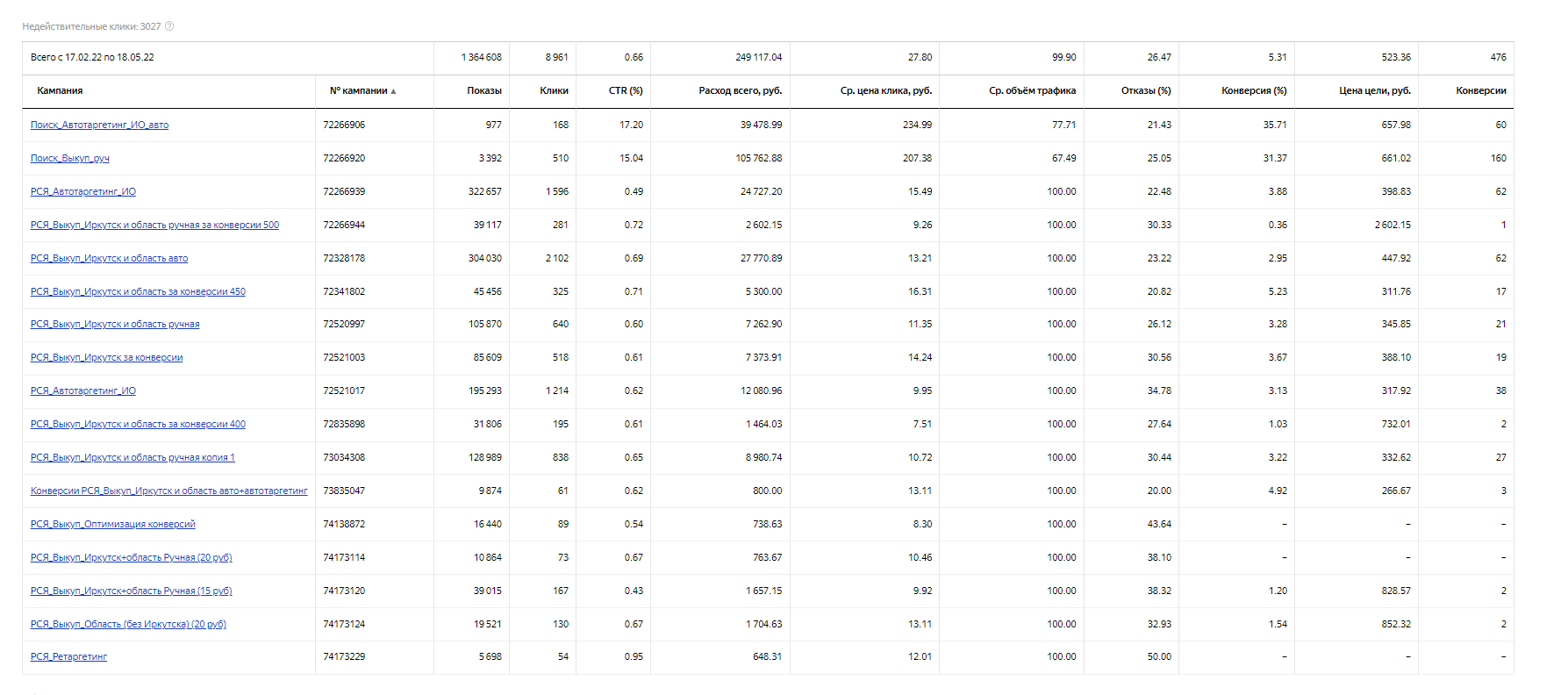Sort by Отказы (%) column header
Image resolution: width=1568 pixels, height=695 pixels.
coord(1145,90)
